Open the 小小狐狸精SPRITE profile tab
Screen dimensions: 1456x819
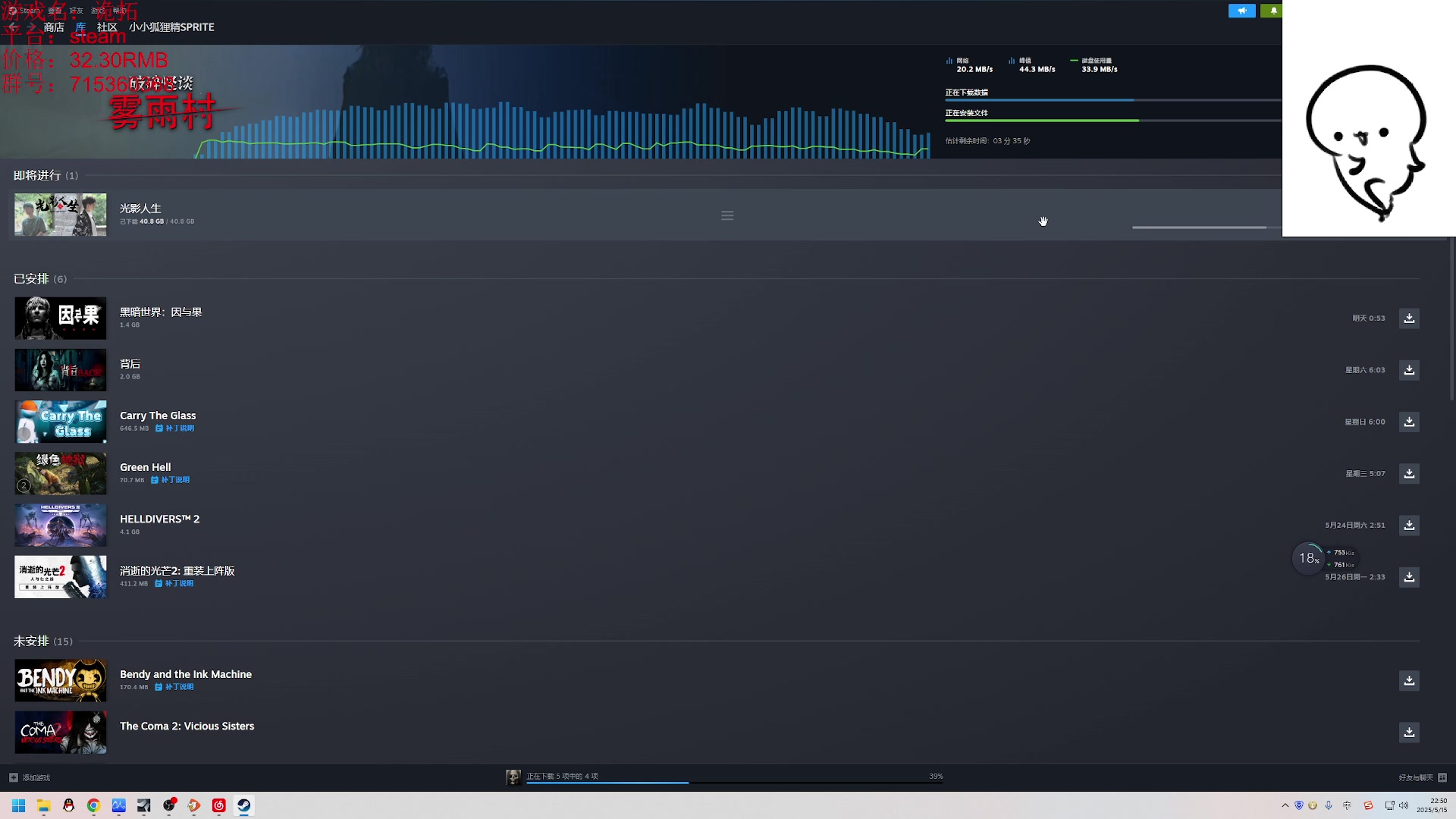[x=171, y=27]
